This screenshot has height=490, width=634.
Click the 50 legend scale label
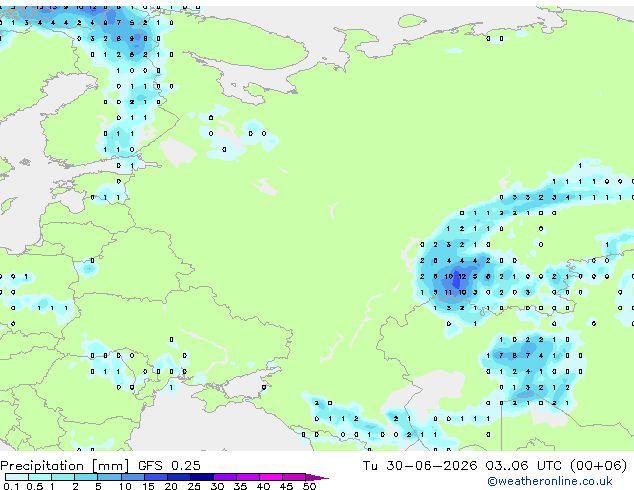point(309,486)
